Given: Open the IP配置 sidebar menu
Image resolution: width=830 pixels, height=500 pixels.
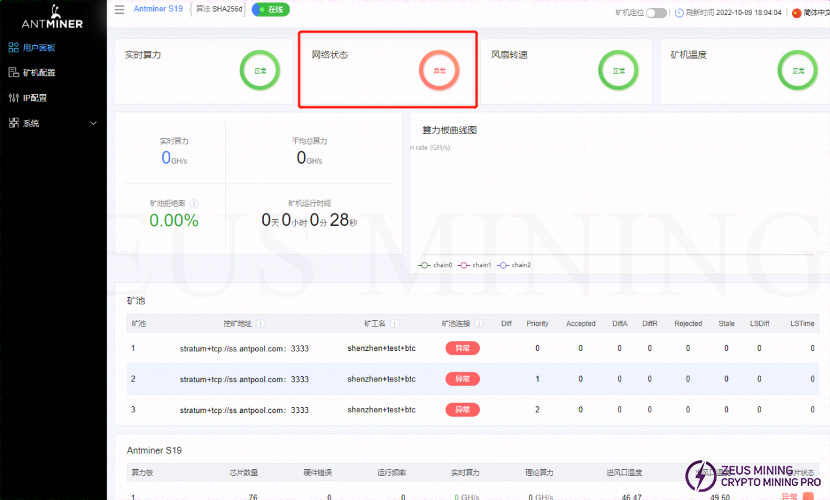Looking at the screenshot, I should point(35,98).
